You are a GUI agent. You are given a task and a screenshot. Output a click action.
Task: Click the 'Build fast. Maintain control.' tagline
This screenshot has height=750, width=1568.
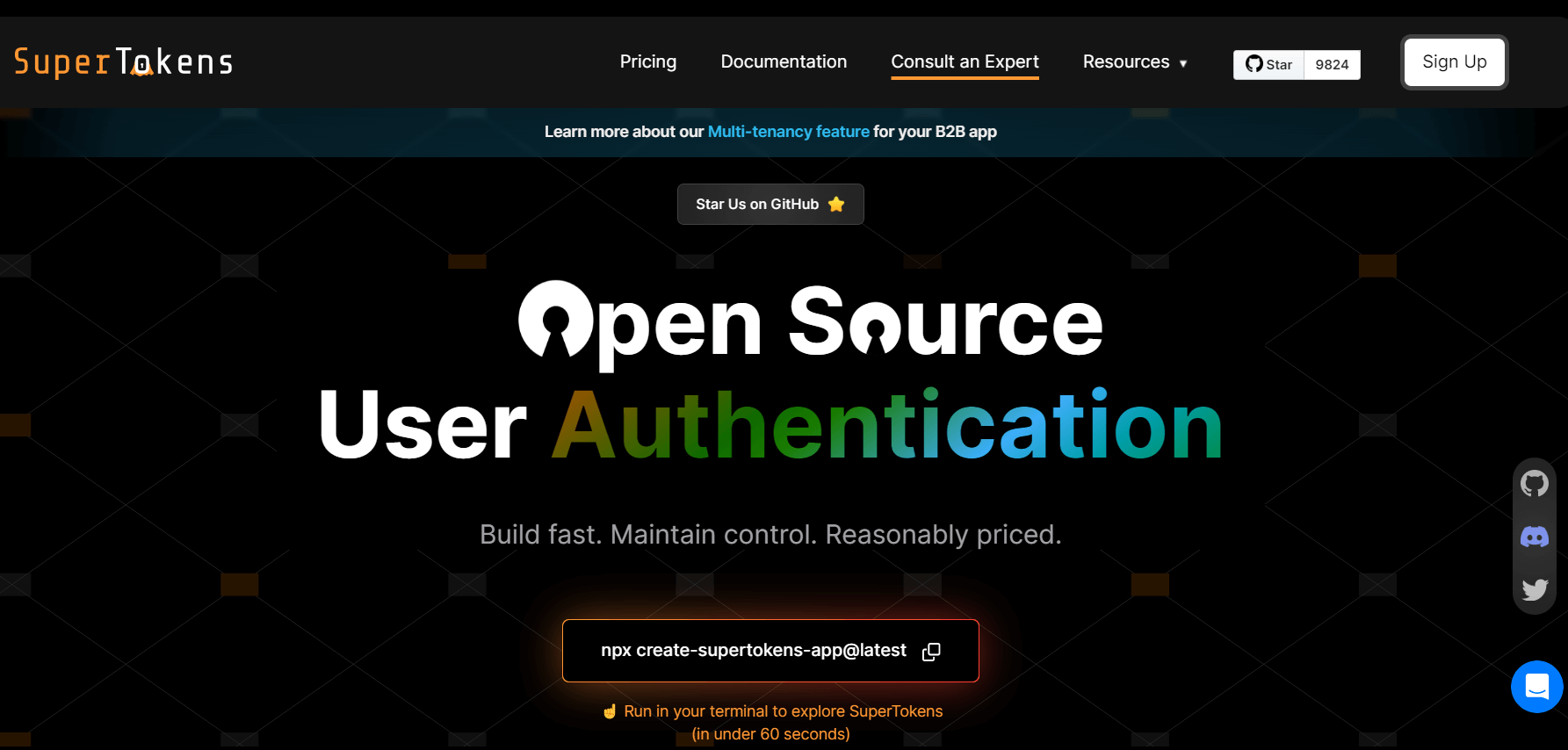click(770, 534)
